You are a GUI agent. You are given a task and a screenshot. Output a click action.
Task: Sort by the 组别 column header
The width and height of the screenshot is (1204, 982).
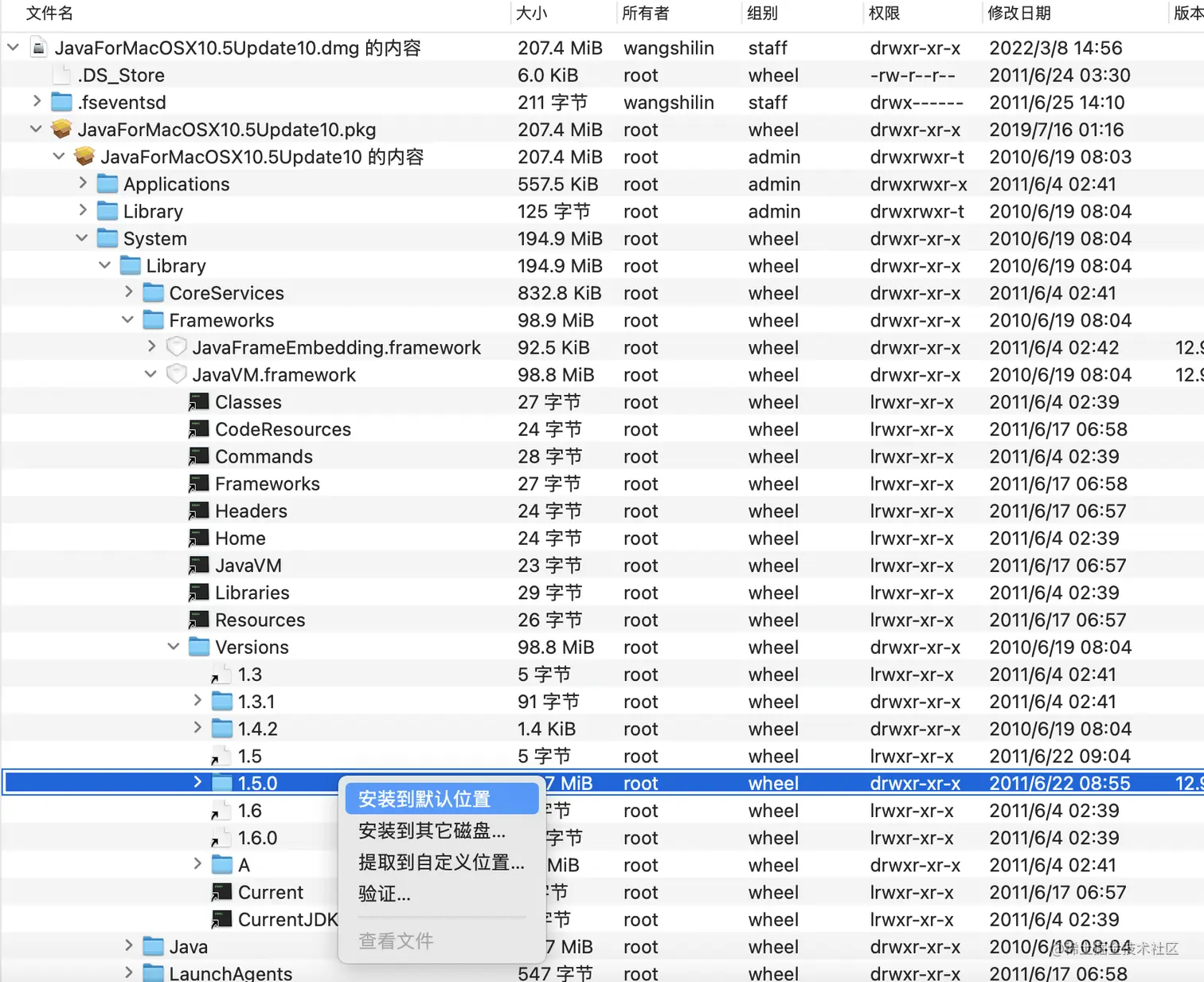763,13
